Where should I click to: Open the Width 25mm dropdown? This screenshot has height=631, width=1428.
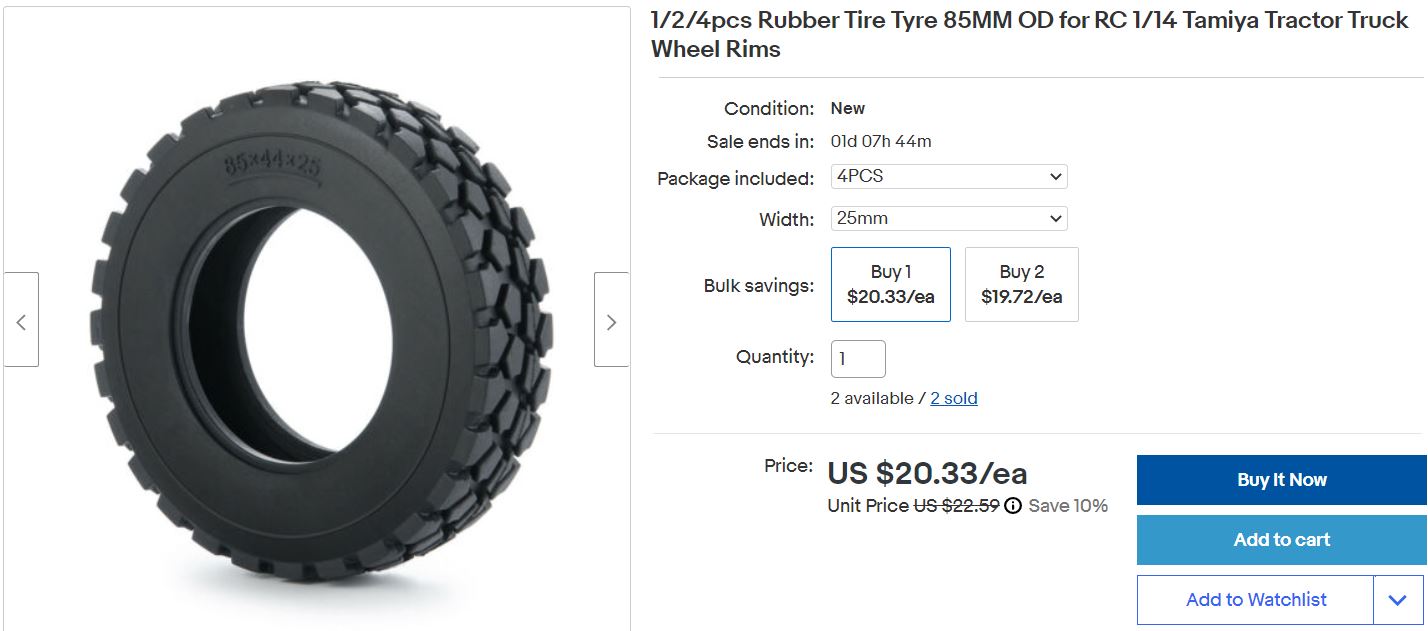pos(949,218)
